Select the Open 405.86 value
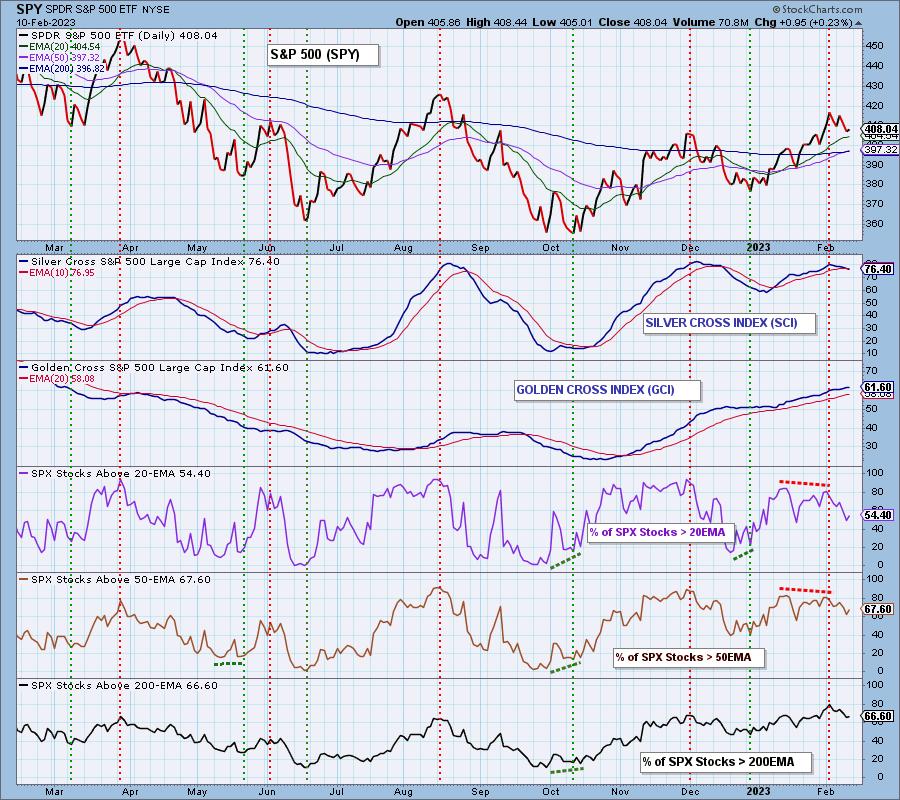This screenshot has width=900, height=800. coord(428,22)
